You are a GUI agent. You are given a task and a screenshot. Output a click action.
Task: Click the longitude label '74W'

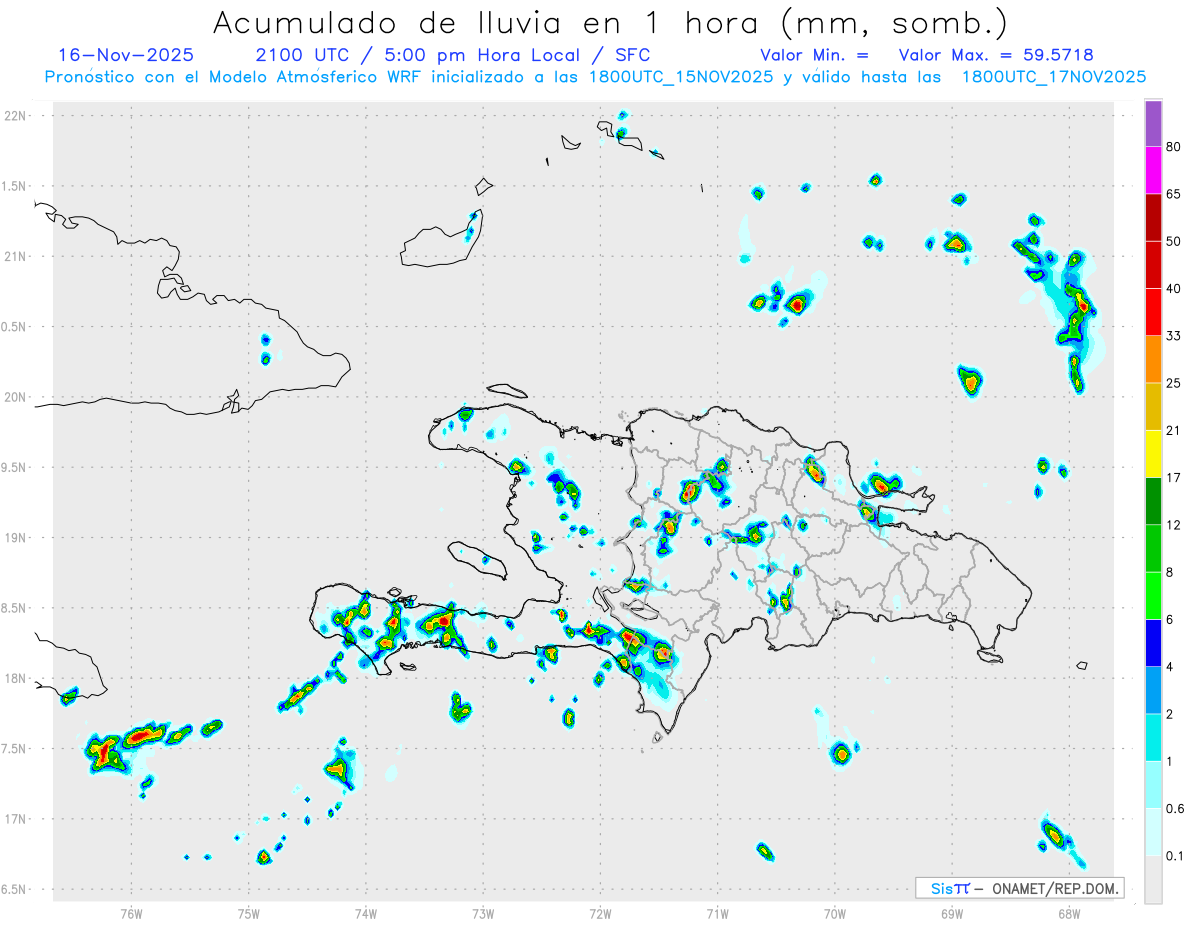[x=365, y=913]
